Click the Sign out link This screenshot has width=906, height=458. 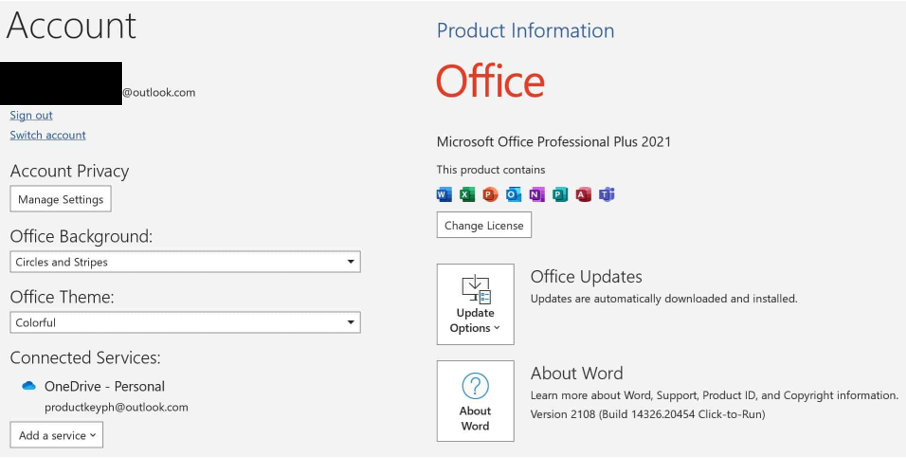click(31, 115)
